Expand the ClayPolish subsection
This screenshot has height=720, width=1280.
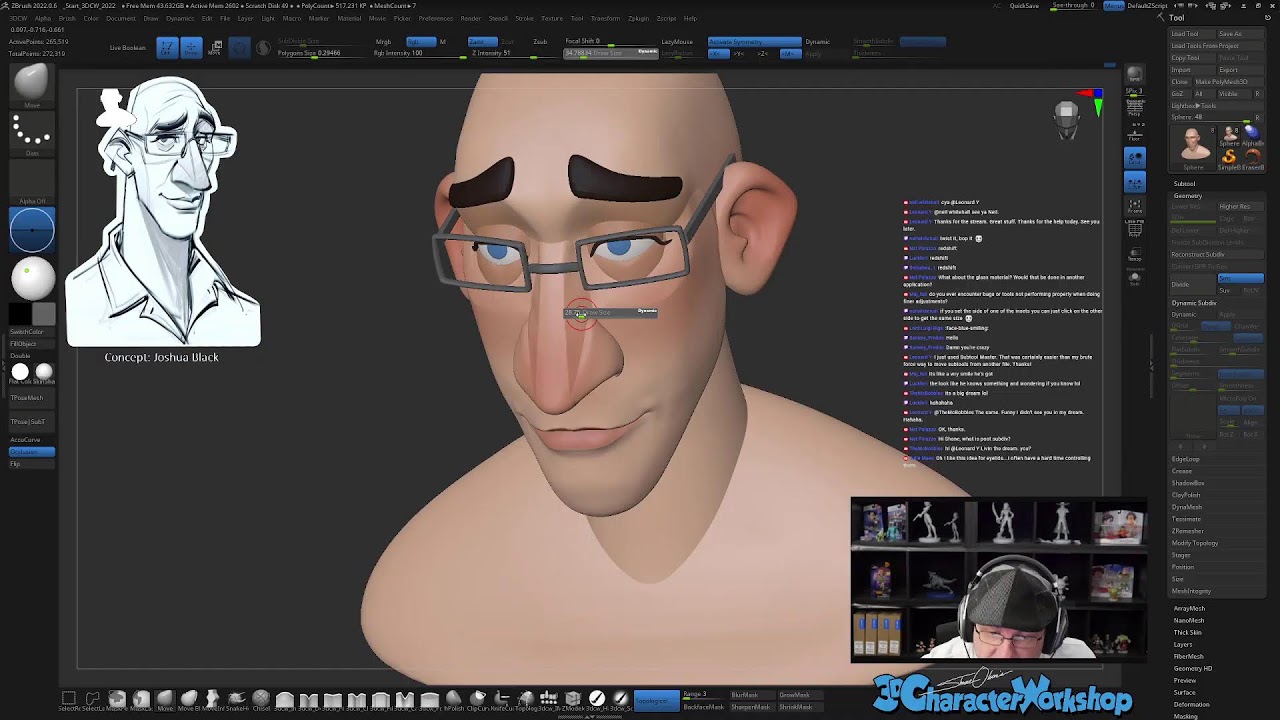pos(1186,495)
